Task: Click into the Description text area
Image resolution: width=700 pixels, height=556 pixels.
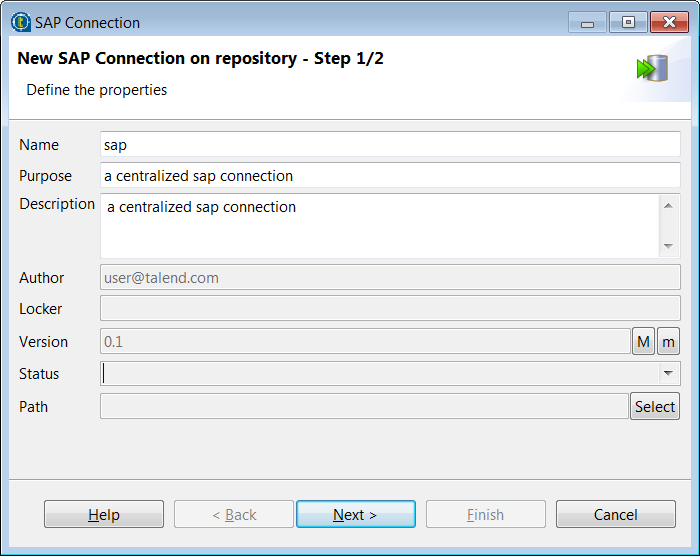Action: pyautogui.click(x=380, y=225)
